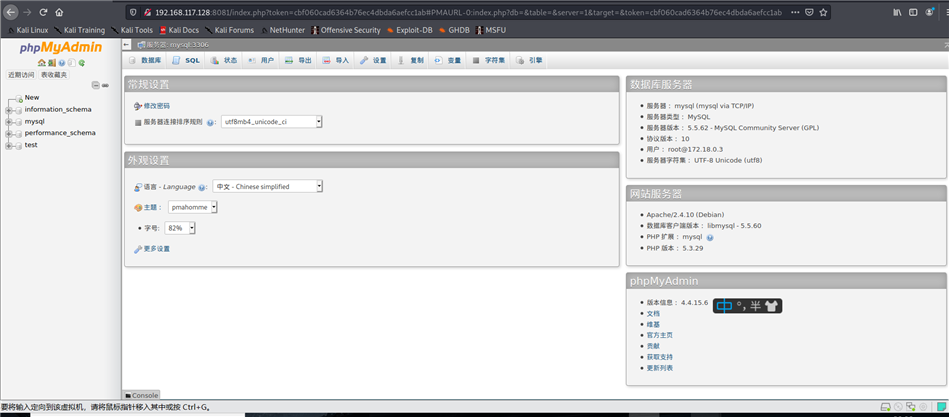Open 文档 documentation link
Viewport: 949px width, 417px height.
[x=653, y=314]
